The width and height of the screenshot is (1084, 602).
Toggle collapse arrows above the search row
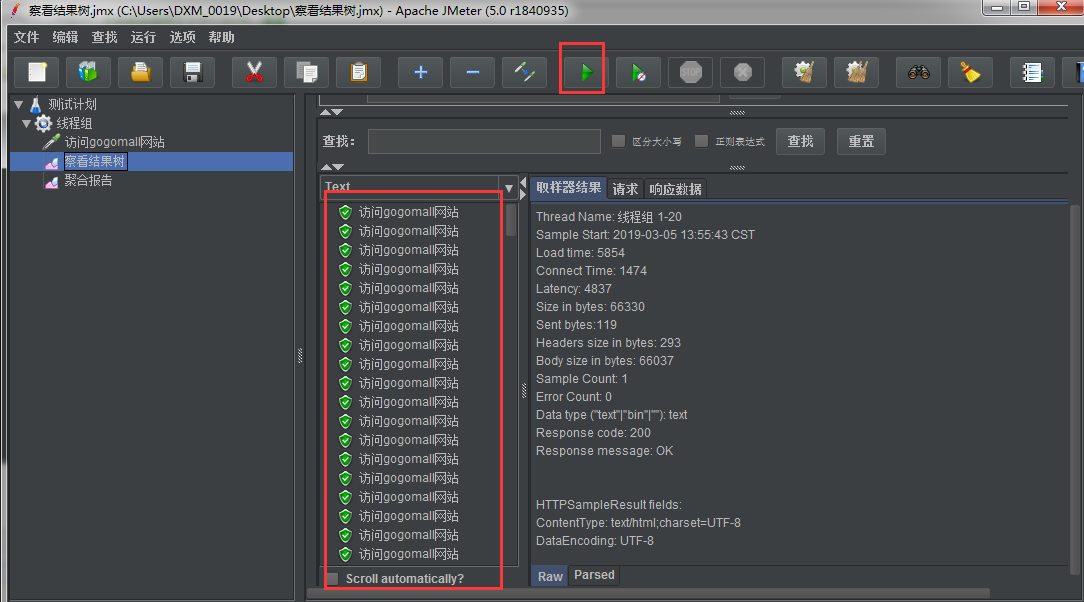(x=331, y=112)
